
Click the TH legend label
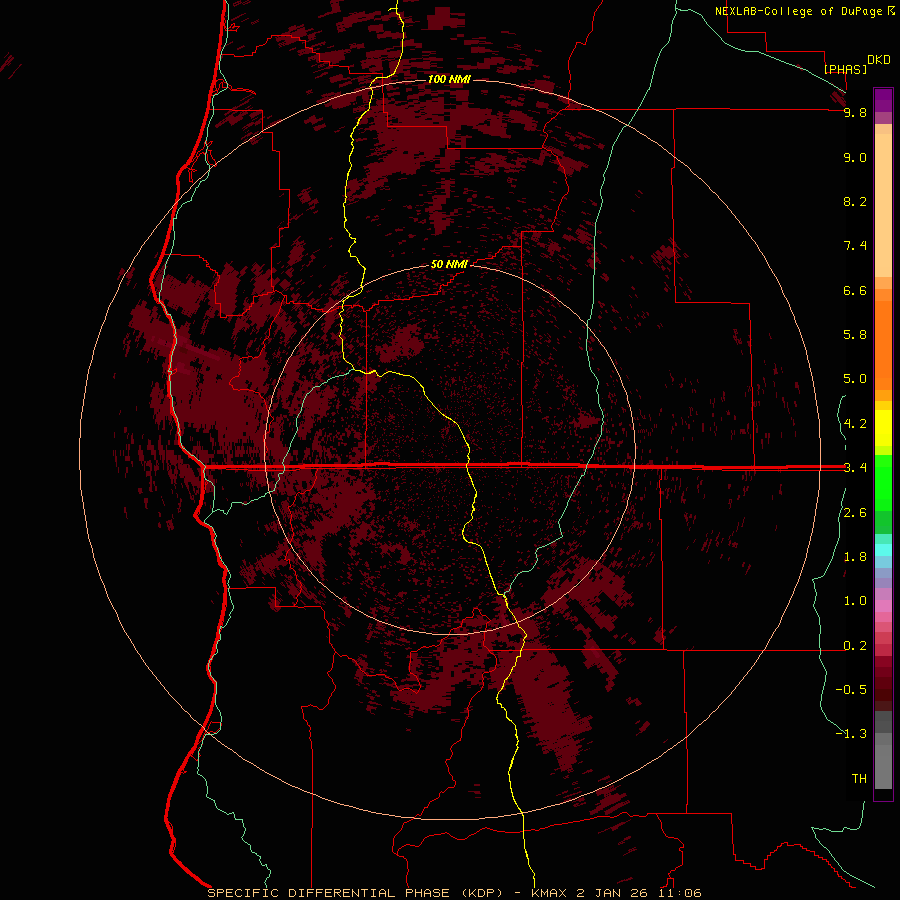point(859,778)
